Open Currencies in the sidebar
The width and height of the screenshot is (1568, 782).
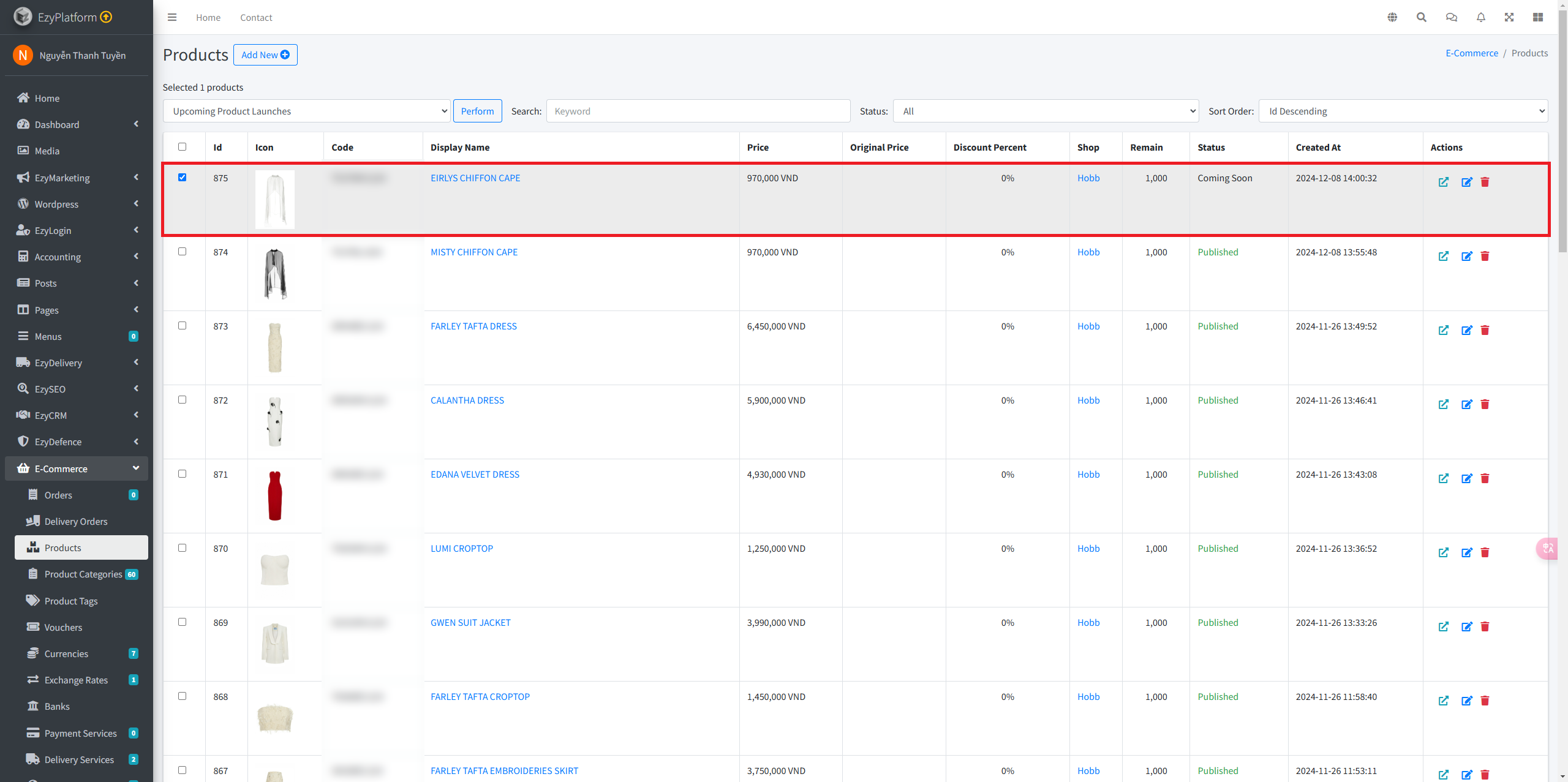[x=81, y=653]
